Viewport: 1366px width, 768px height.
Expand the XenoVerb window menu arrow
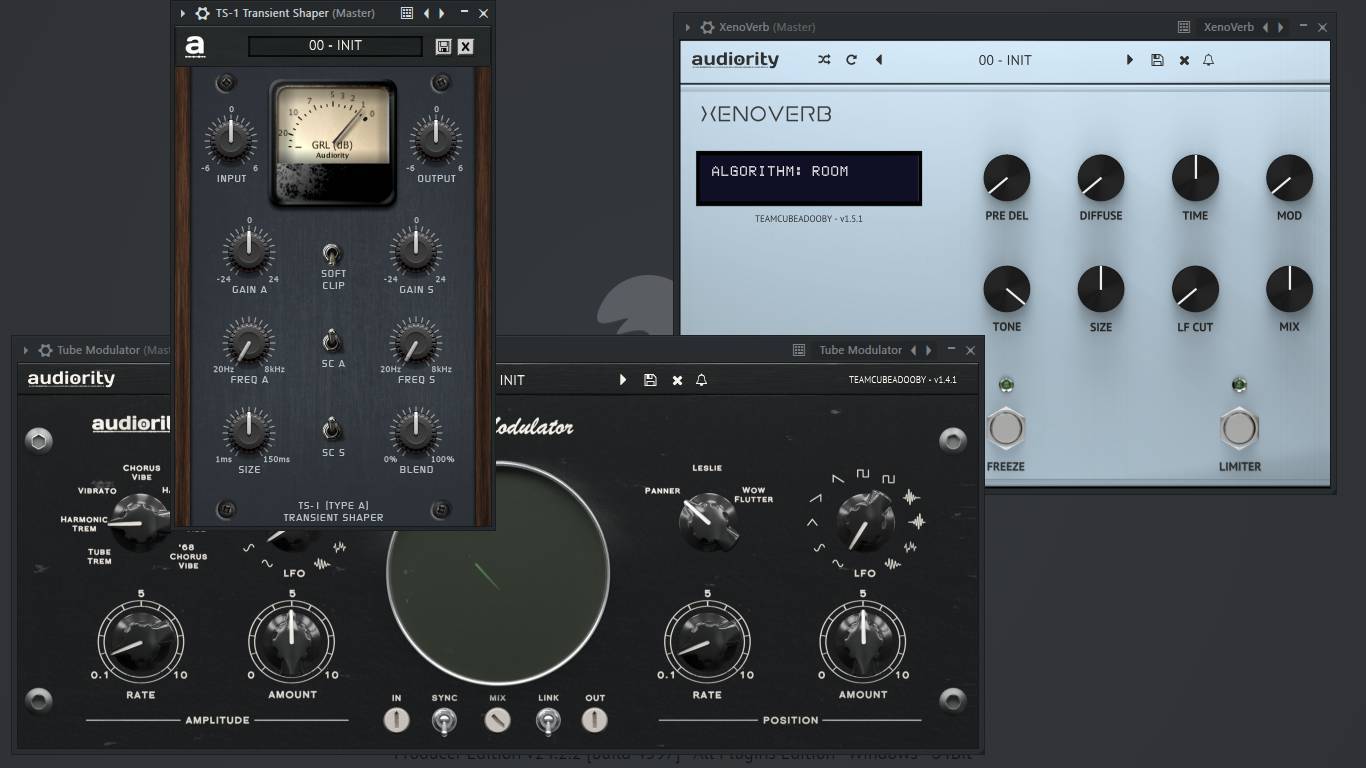tap(687, 27)
